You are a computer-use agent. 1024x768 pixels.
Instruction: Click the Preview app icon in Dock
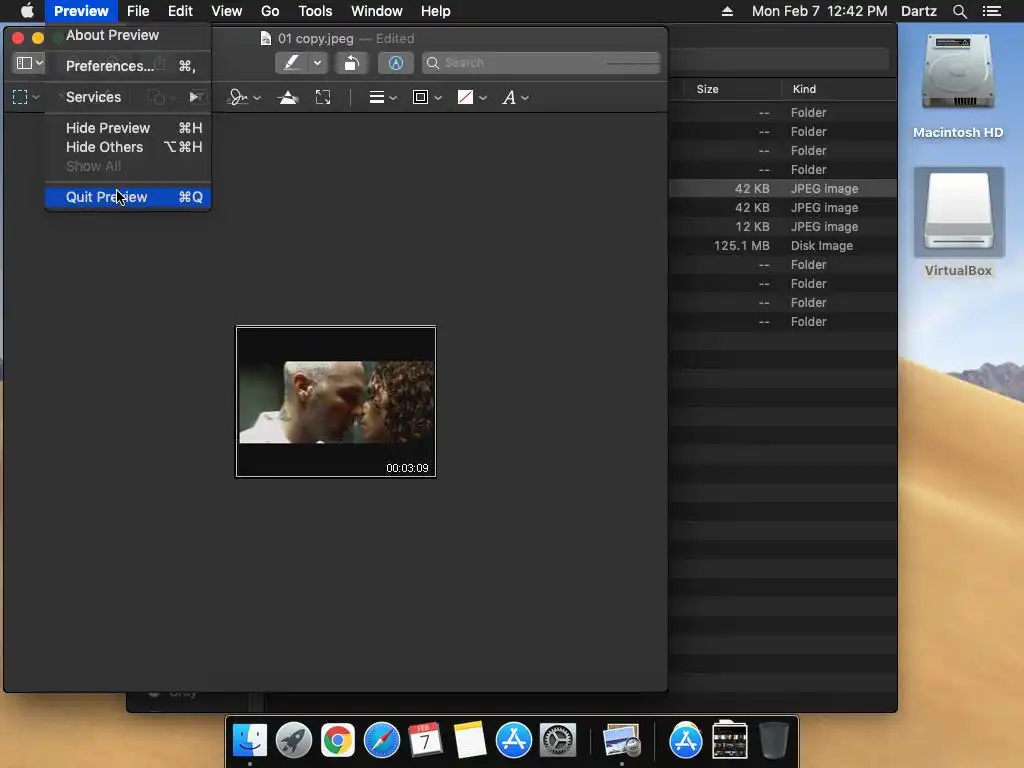tap(622, 741)
